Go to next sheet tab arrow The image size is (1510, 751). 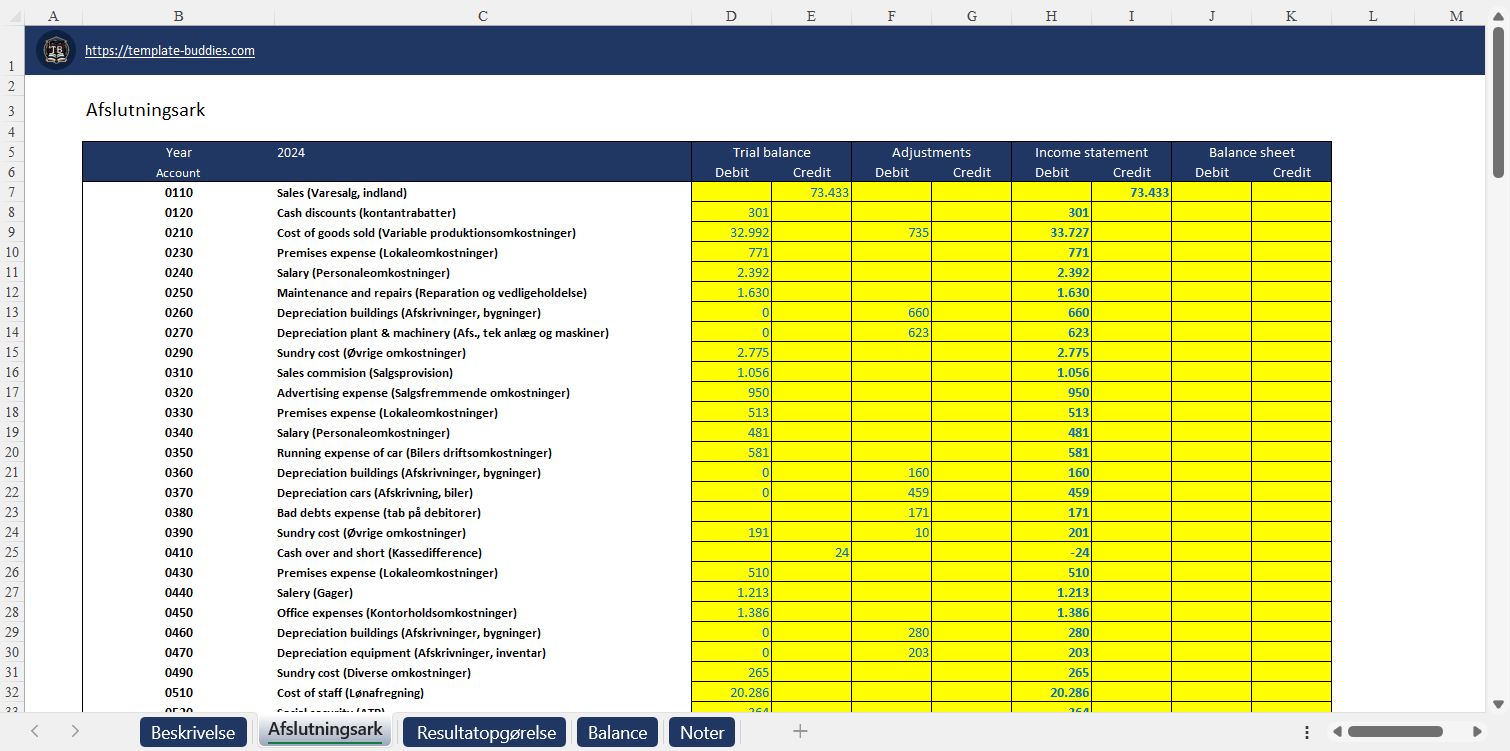point(75,732)
